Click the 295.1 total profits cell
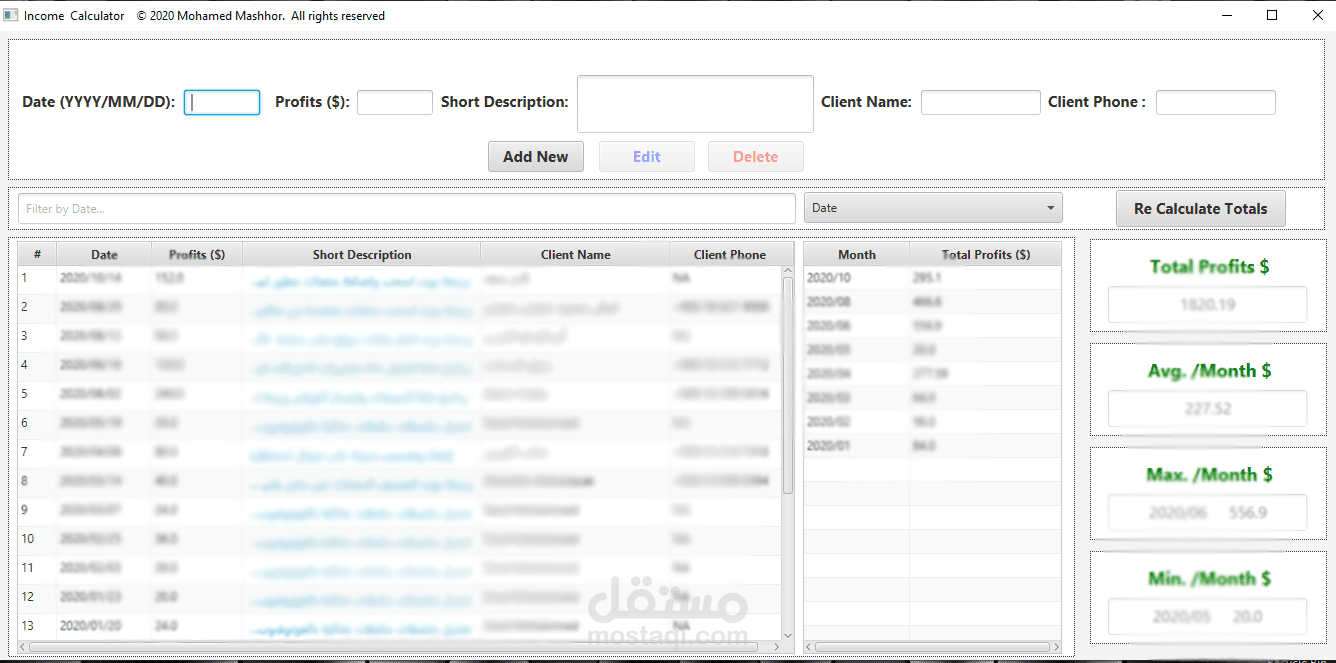1336x663 pixels. pos(985,278)
